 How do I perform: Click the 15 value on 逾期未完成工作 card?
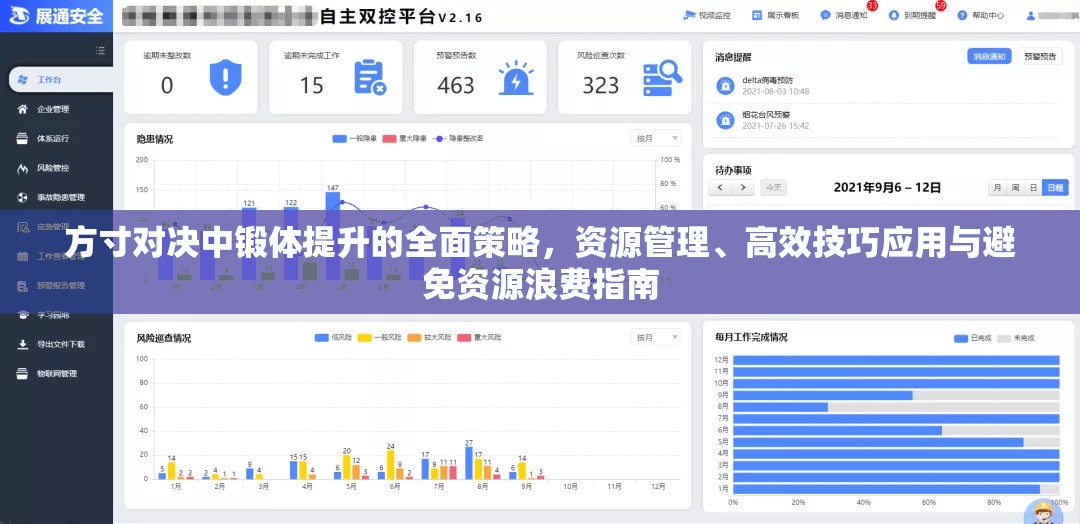311,85
